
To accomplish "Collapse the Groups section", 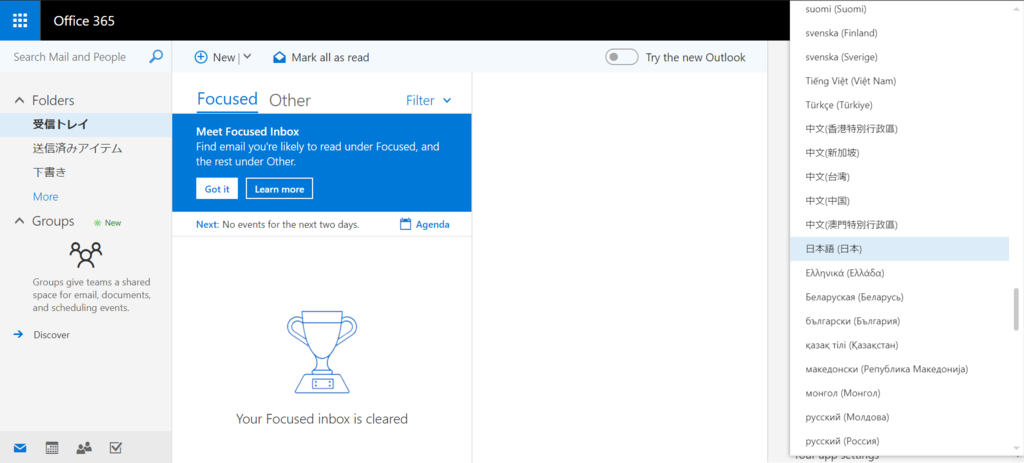I will pyautogui.click(x=19, y=221).
